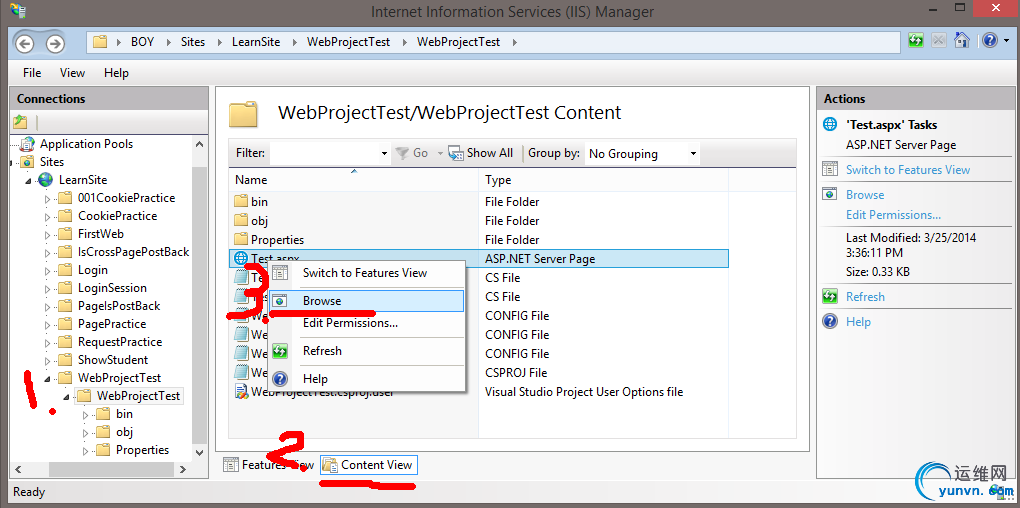Click the IIS Manager title bar icon

point(18,10)
